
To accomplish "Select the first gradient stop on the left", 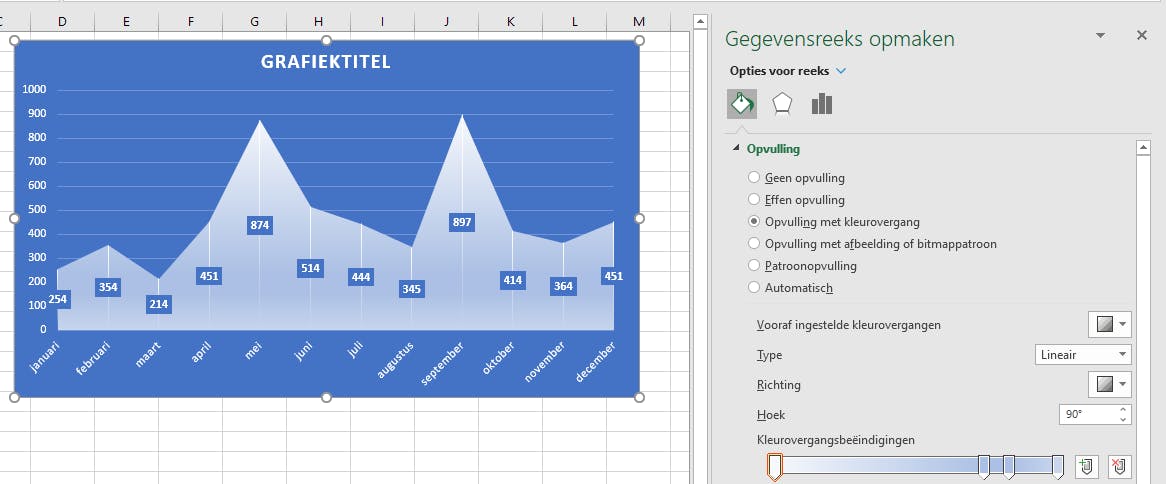I will coord(774,467).
